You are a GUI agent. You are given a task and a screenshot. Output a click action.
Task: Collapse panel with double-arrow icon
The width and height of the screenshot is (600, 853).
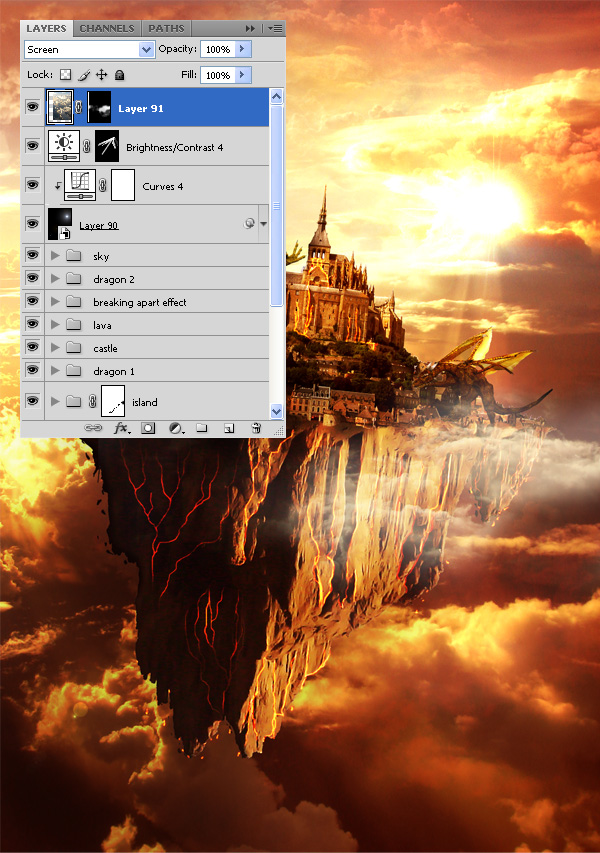pyautogui.click(x=250, y=28)
